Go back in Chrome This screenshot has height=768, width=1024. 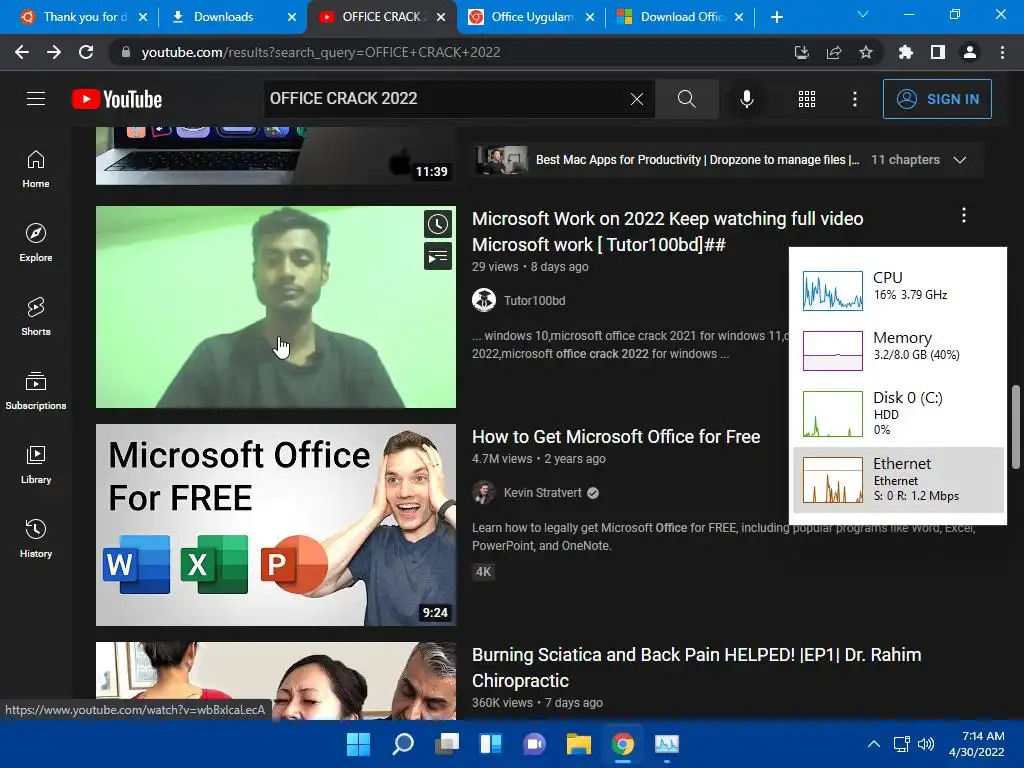tap(22, 52)
